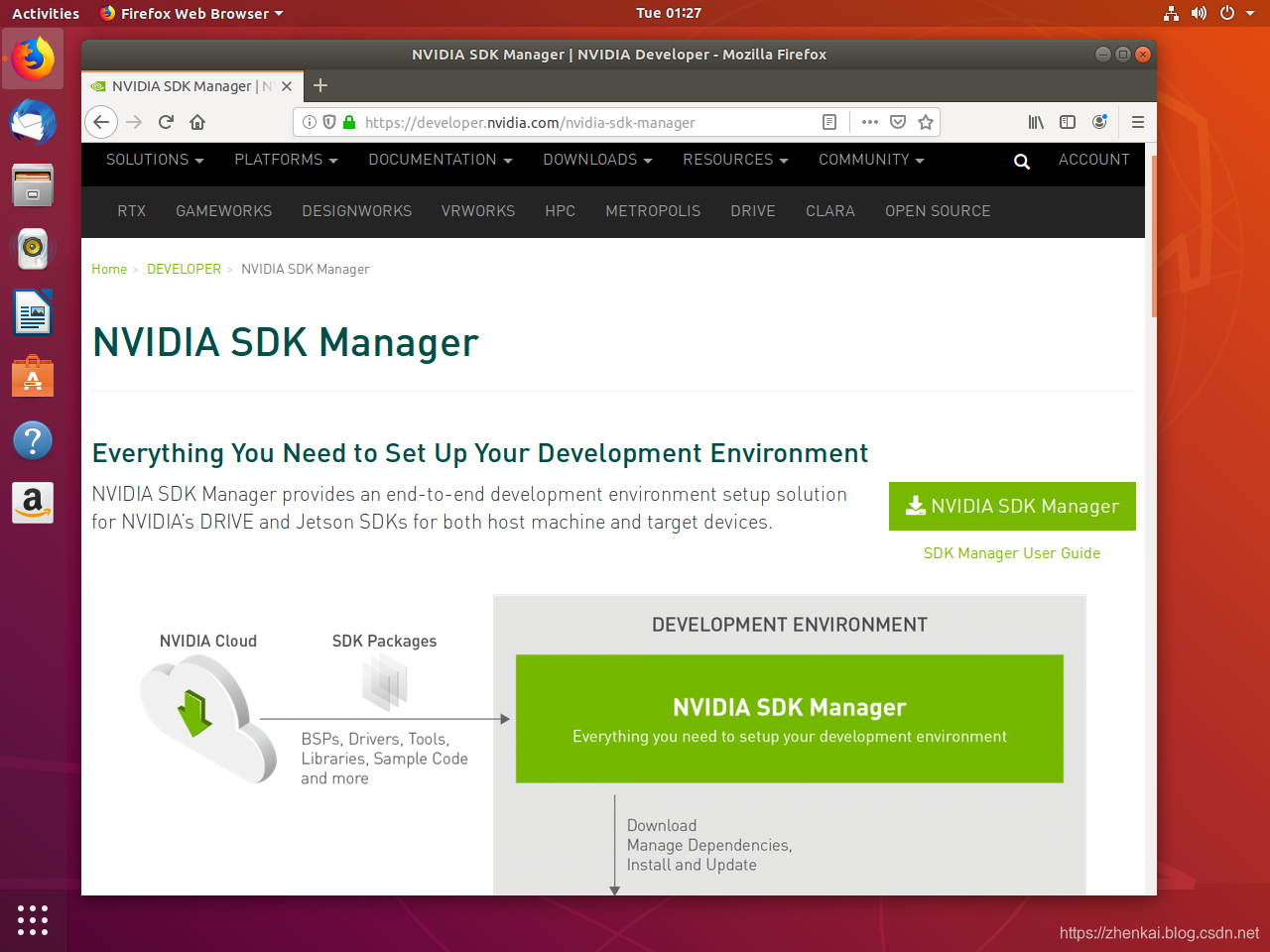The image size is (1270, 952).
Task: Open Thunderbird Mail from the dock
Action: point(33,122)
